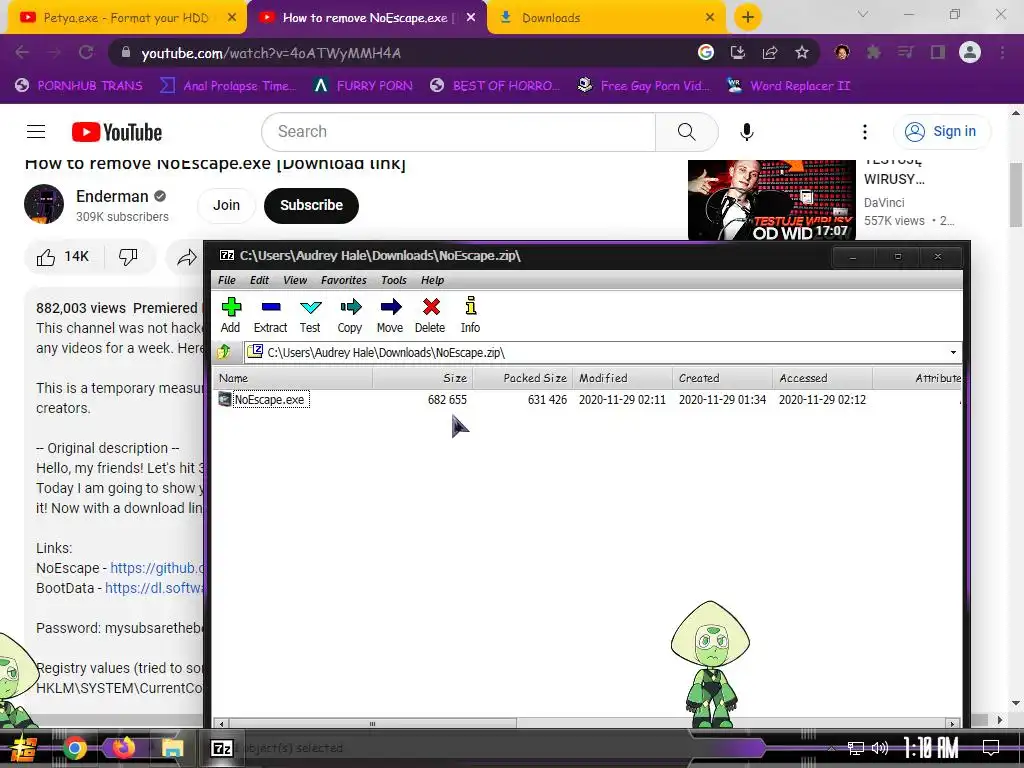Open Firefox from the taskbar
1024x768 pixels.
123,748
